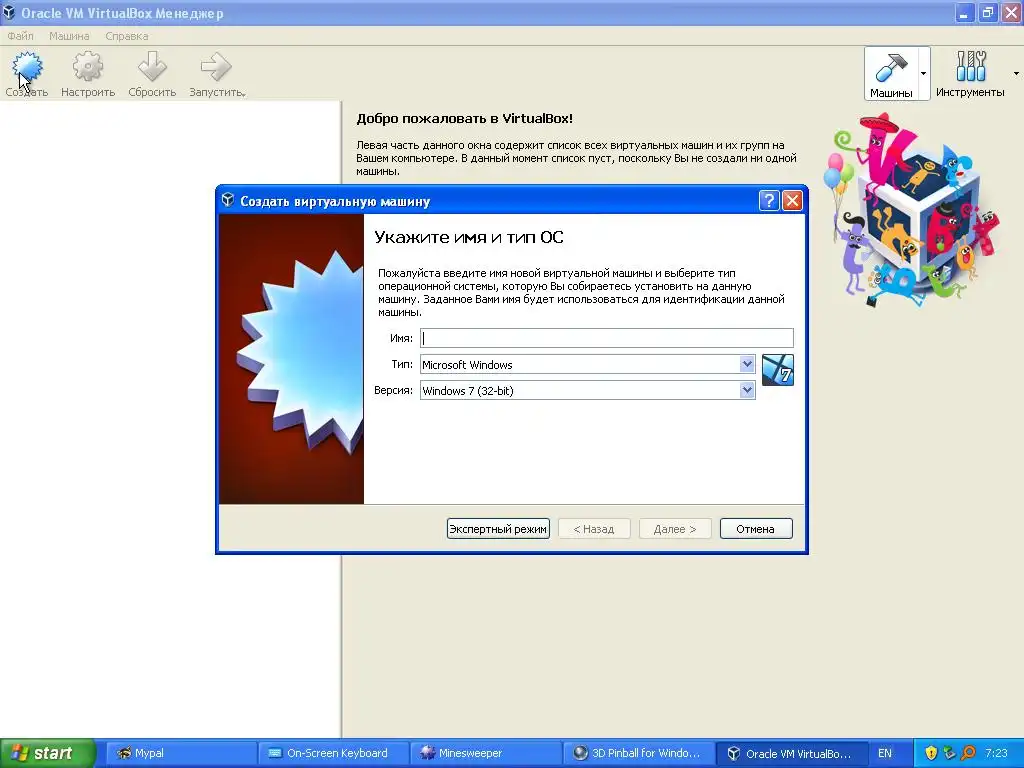
Task: Click the EN language indicator
Action: click(885, 753)
